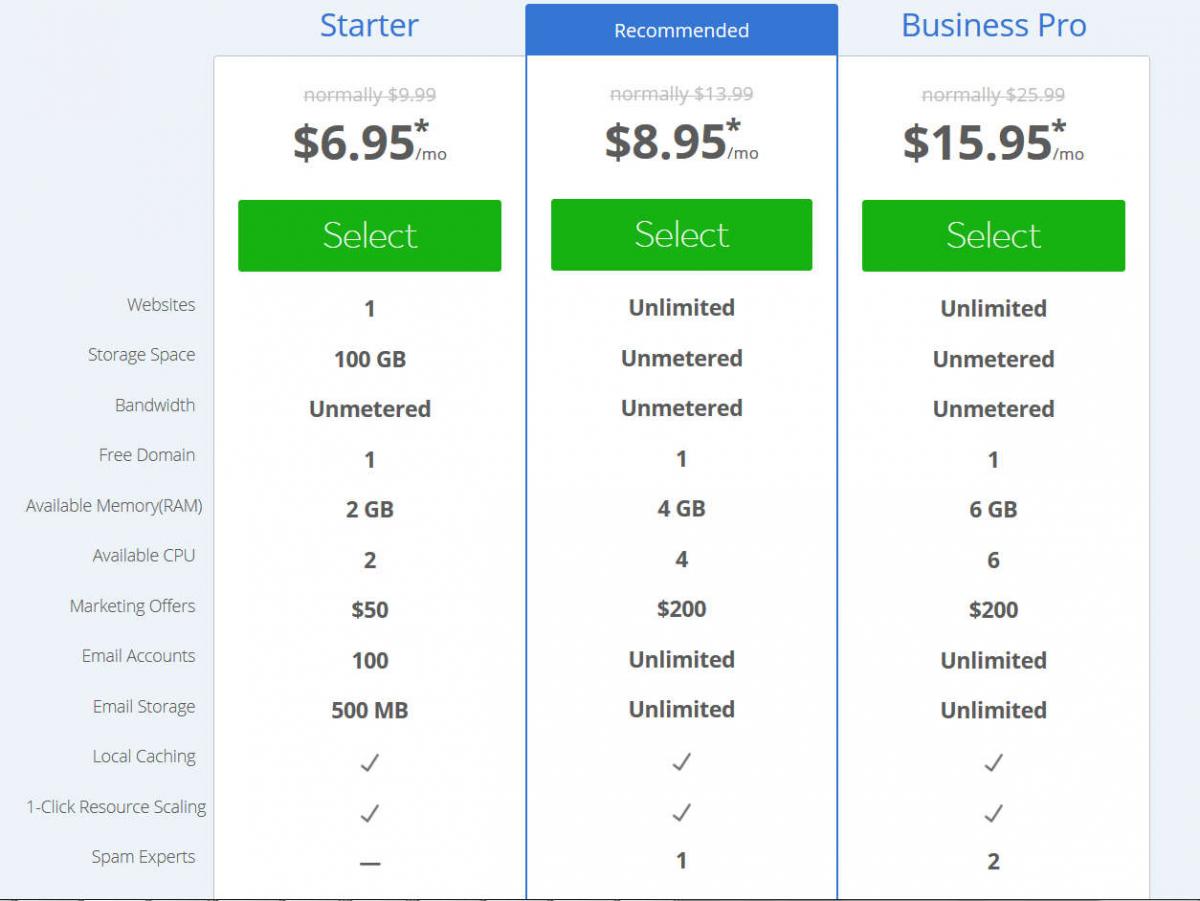Click the Starter Local Caching checkmark

click(369, 763)
